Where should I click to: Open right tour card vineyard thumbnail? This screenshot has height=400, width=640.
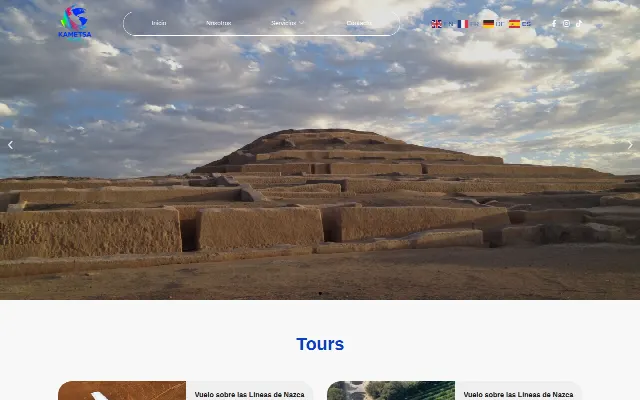tap(391, 391)
